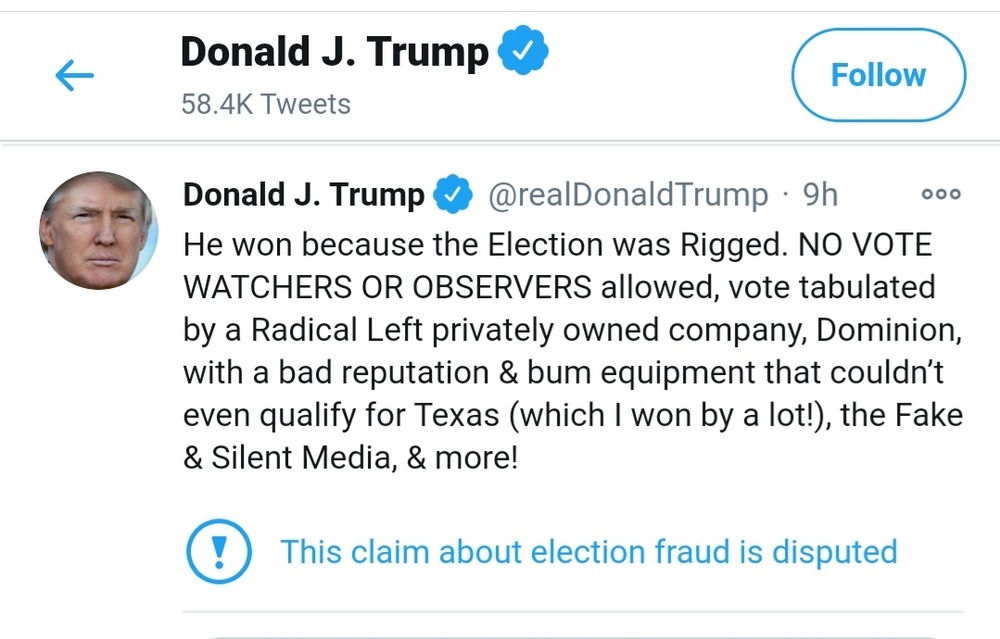This screenshot has width=1000, height=639.
Task: Click the verified badge in the header
Action: 522,53
